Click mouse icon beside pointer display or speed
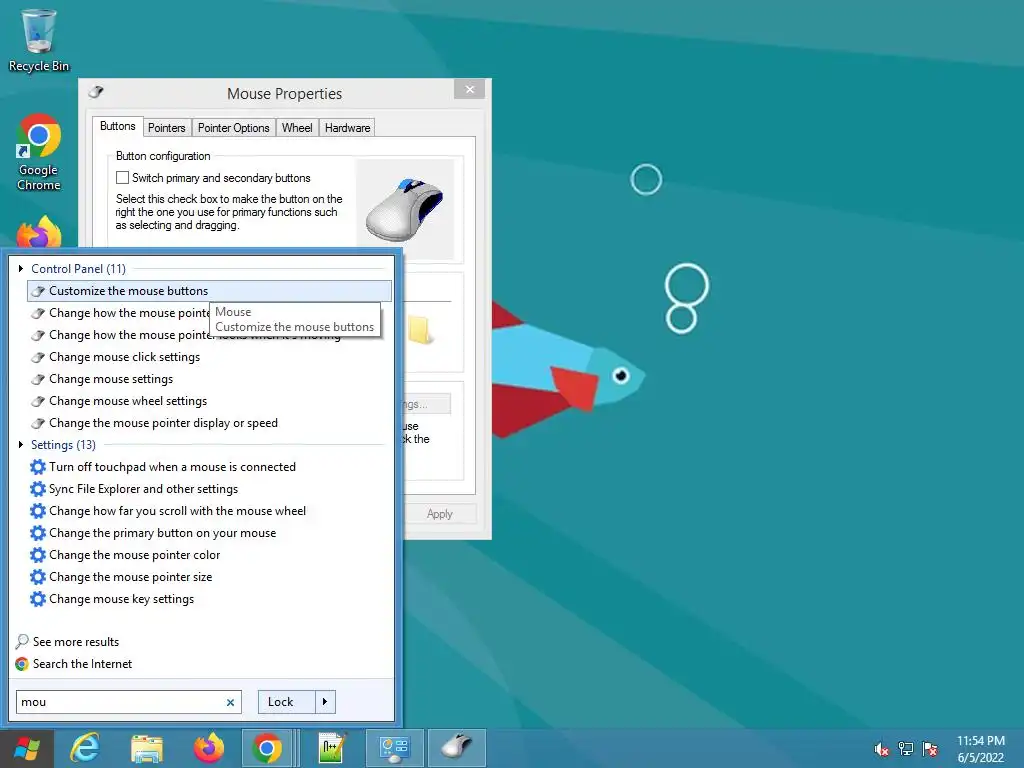Screen dimensions: 1024x768 (x=39, y=423)
